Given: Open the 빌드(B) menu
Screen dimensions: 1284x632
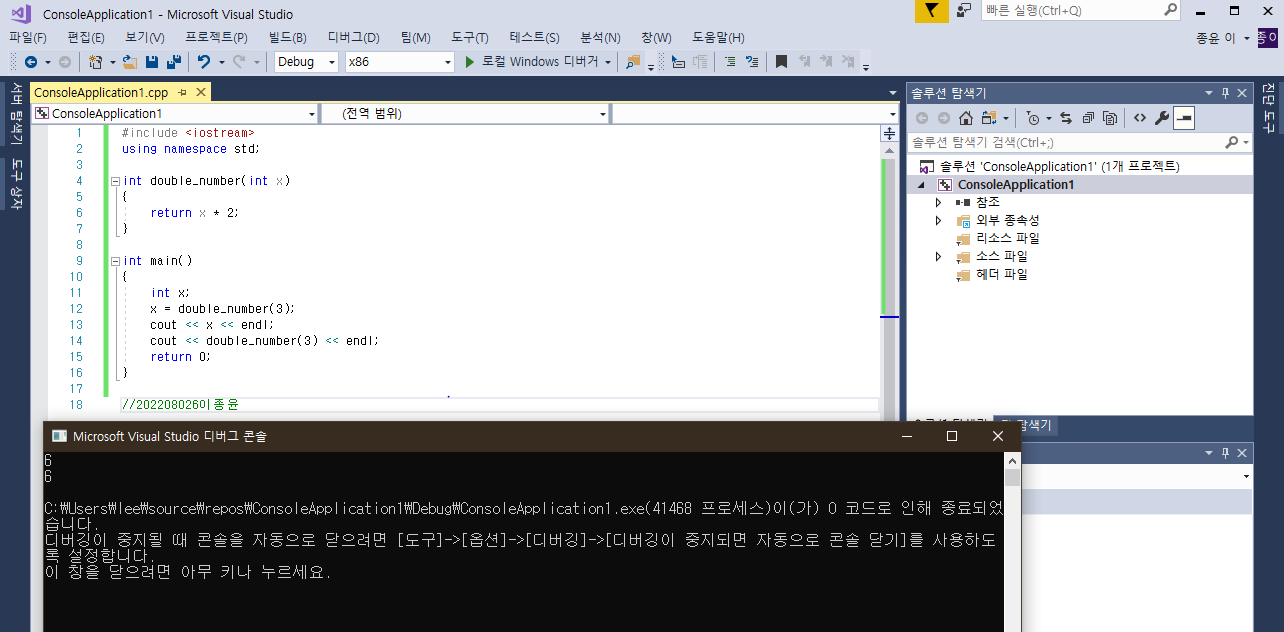Looking at the screenshot, I should coord(288,37).
